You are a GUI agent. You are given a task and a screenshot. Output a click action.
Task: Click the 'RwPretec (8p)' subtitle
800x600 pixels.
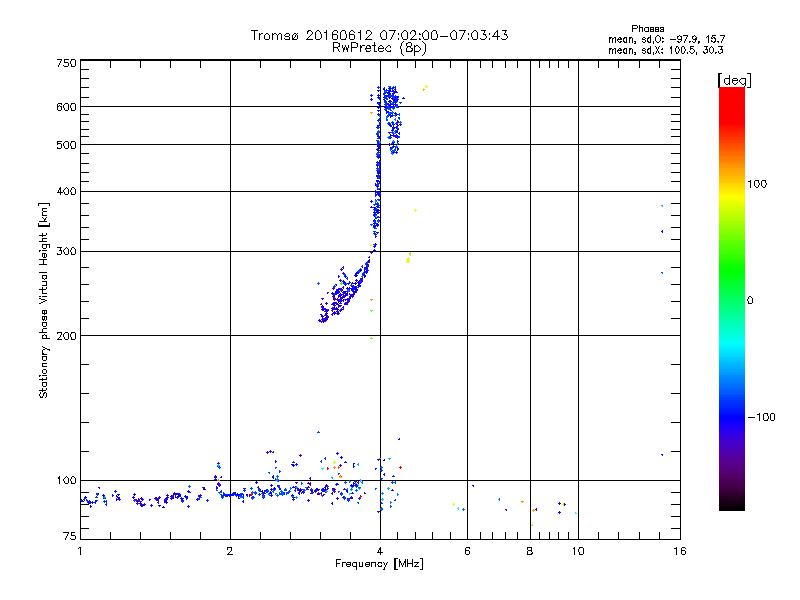pyautogui.click(x=379, y=48)
